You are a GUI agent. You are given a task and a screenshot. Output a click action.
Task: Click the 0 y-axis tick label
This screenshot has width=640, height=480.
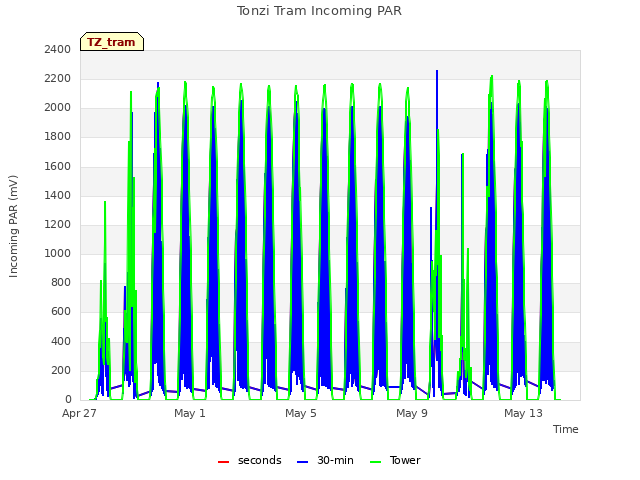[68, 400]
